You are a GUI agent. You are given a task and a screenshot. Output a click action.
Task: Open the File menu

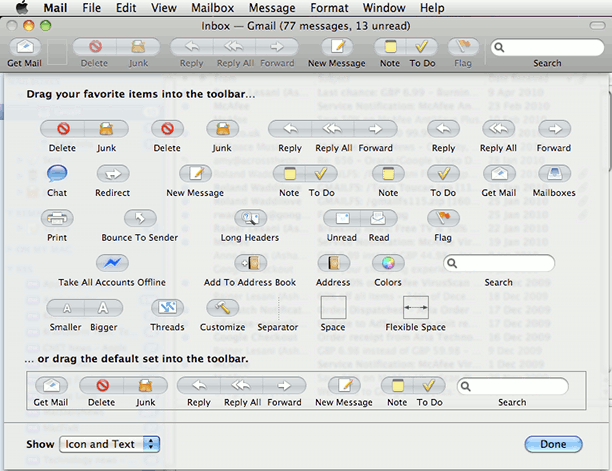91,8
